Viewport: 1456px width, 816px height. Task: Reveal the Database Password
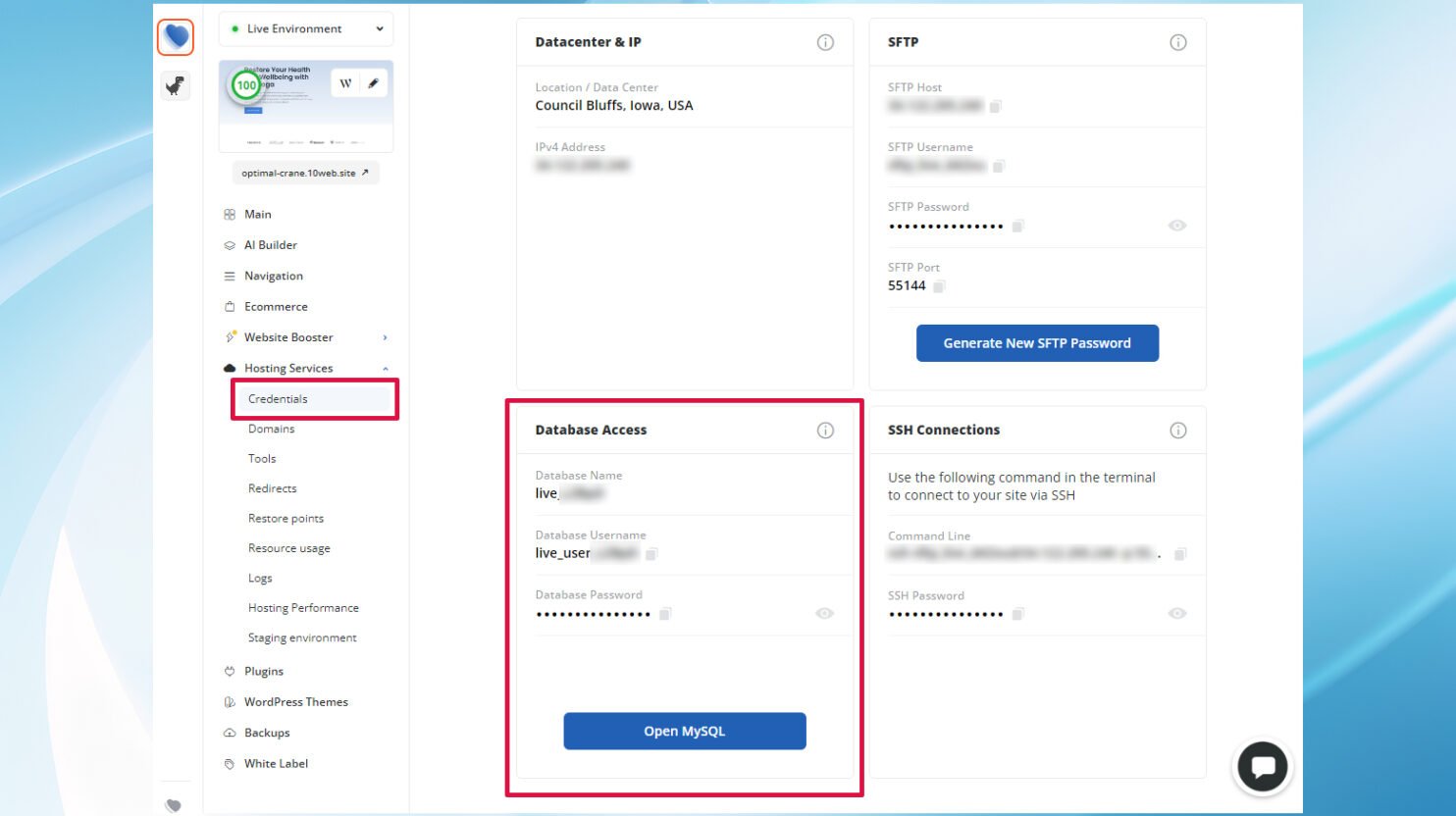pos(824,614)
